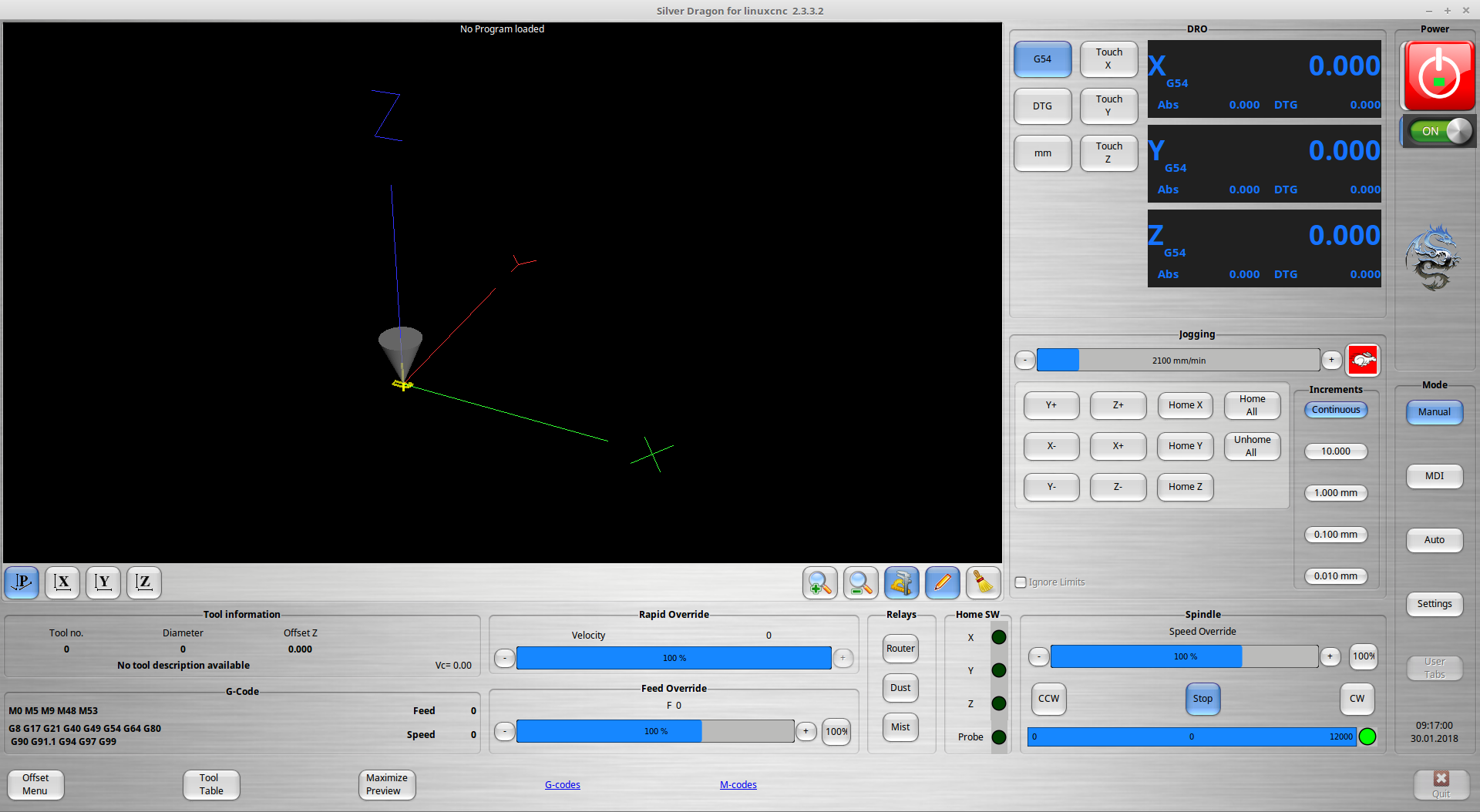This screenshot has height=812, width=1480.
Task: Switch preview to Y view
Action: pos(103,582)
